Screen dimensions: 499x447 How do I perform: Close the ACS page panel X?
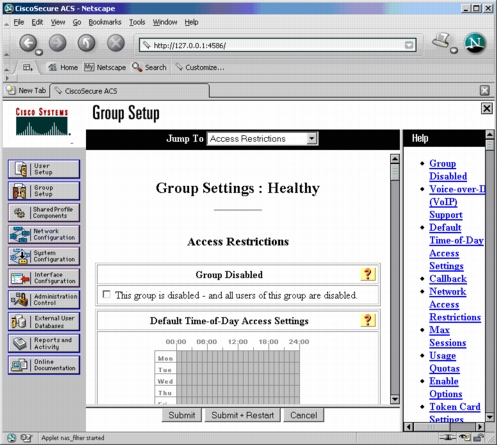tap(487, 108)
